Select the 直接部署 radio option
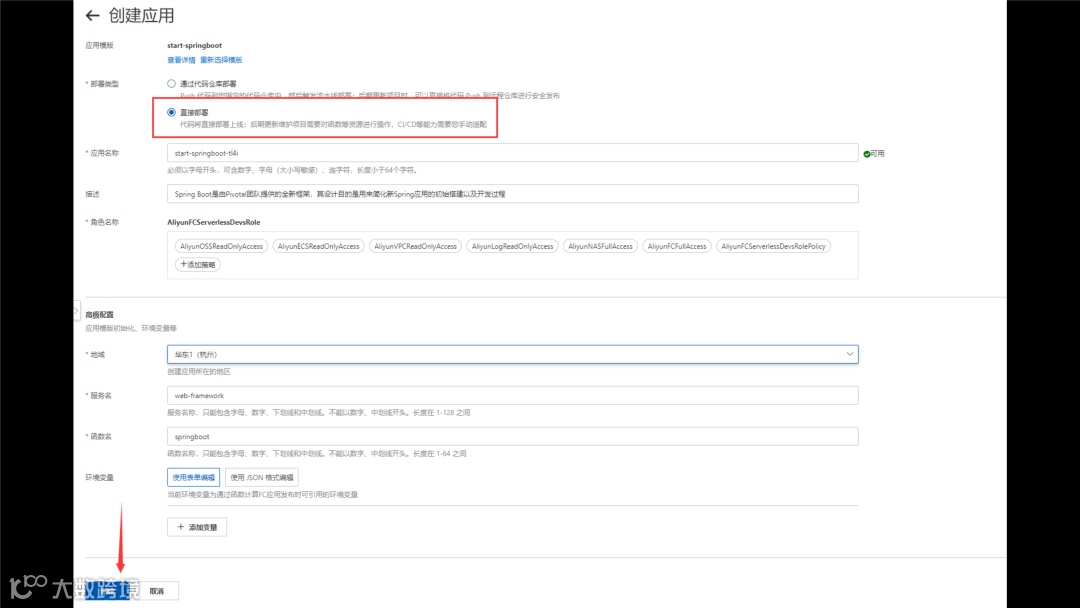Screen dimensions: 1080x608 coord(172,112)
